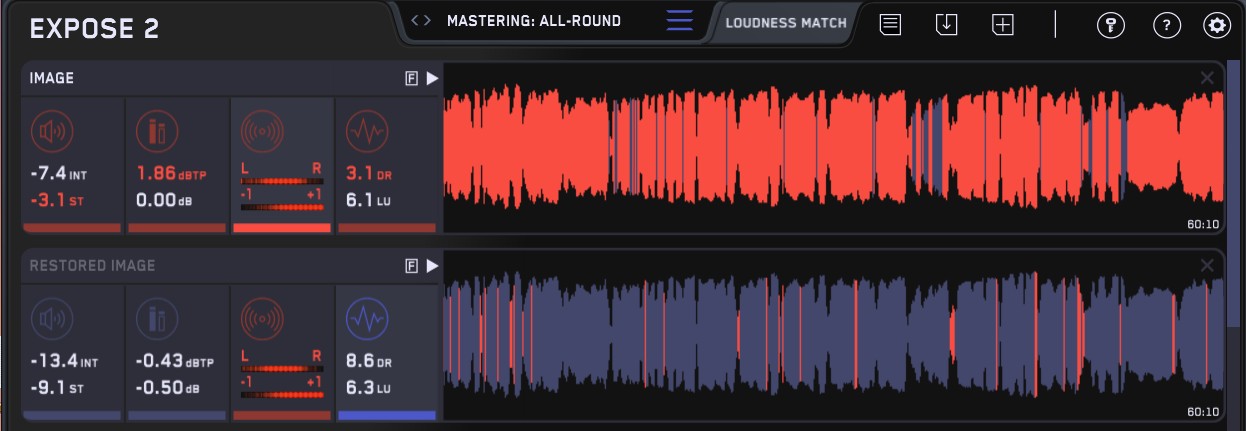Select dynamic range icon in RESTORED IMAGE track
The image size is (1246, 431).
(365, 319)
